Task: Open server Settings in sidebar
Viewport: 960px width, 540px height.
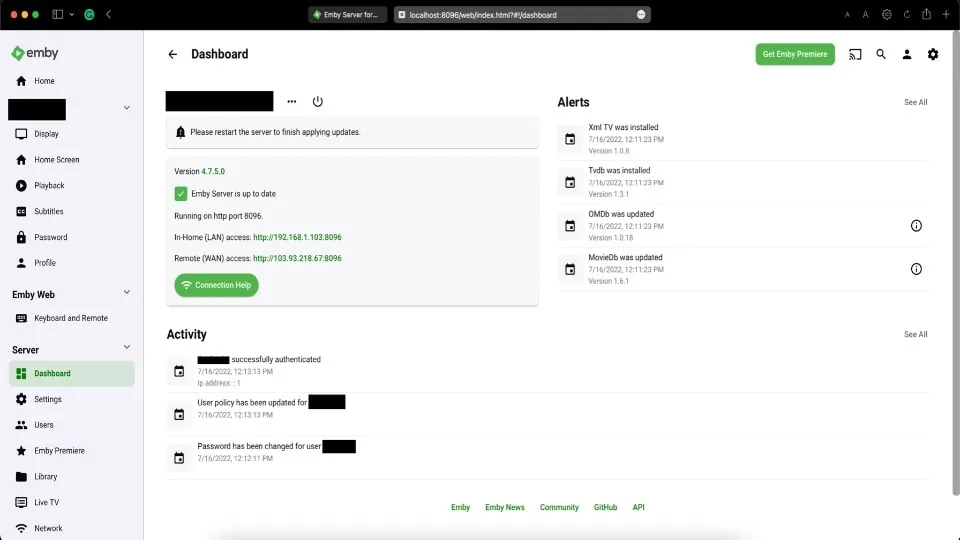Action: coord(72,399)
